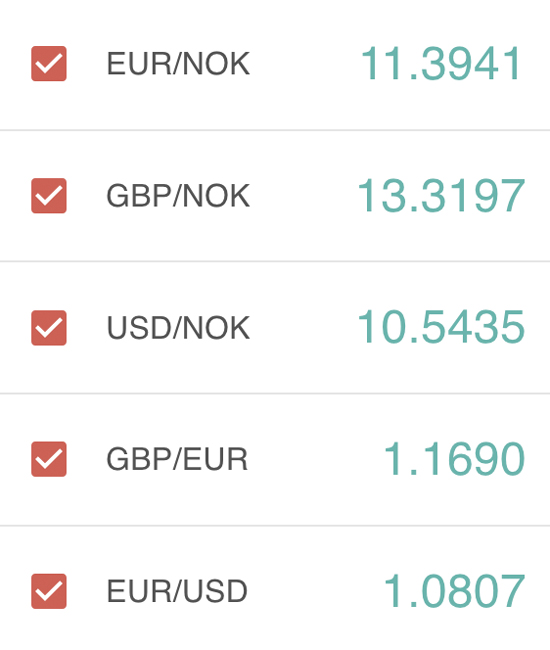Select the GBP/NOK pair label
This screenshot has height=650, width=550.
178,196
